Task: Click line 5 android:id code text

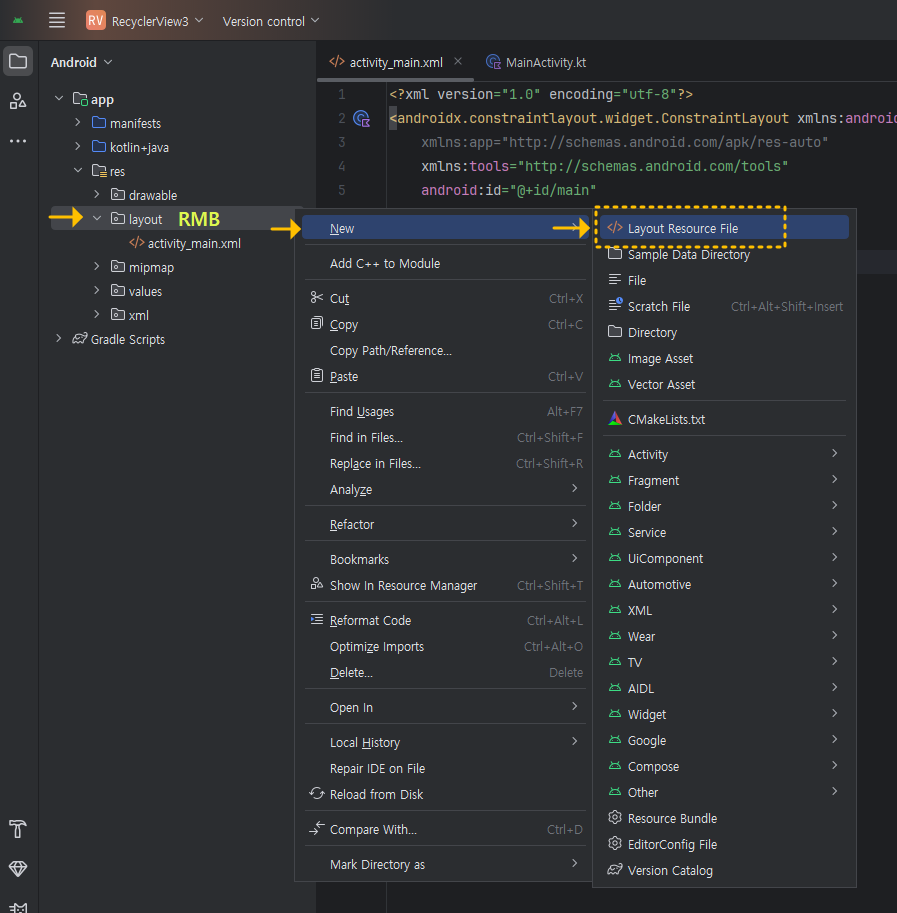Action: 508,190
